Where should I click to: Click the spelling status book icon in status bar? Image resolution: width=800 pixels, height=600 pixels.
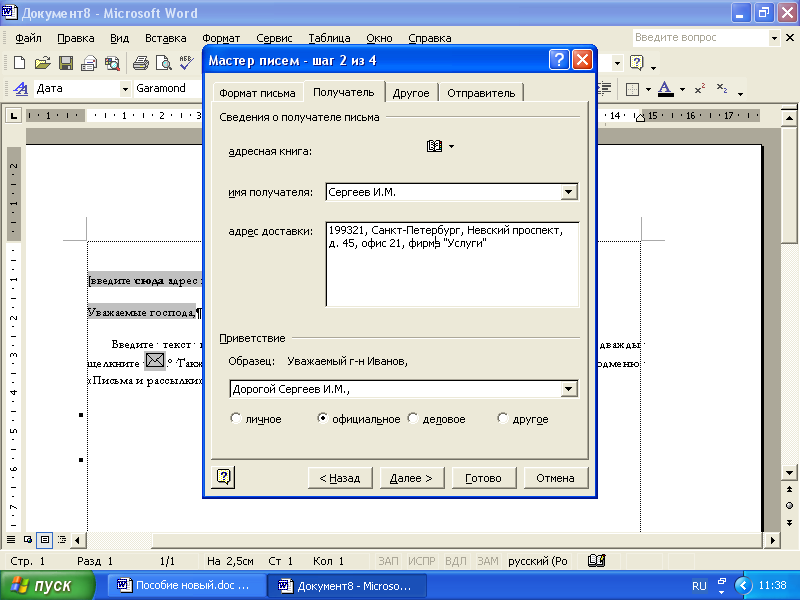coord(596,561)
